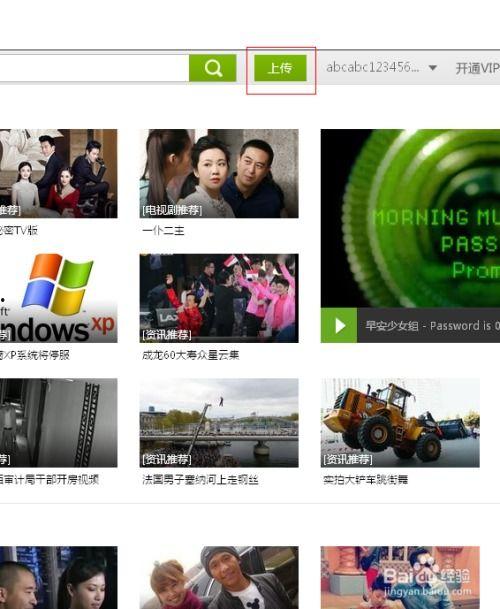Click the green search magnifier button
Image resolution: width=500 pixels, height=609 pixels.
[213, 68]
